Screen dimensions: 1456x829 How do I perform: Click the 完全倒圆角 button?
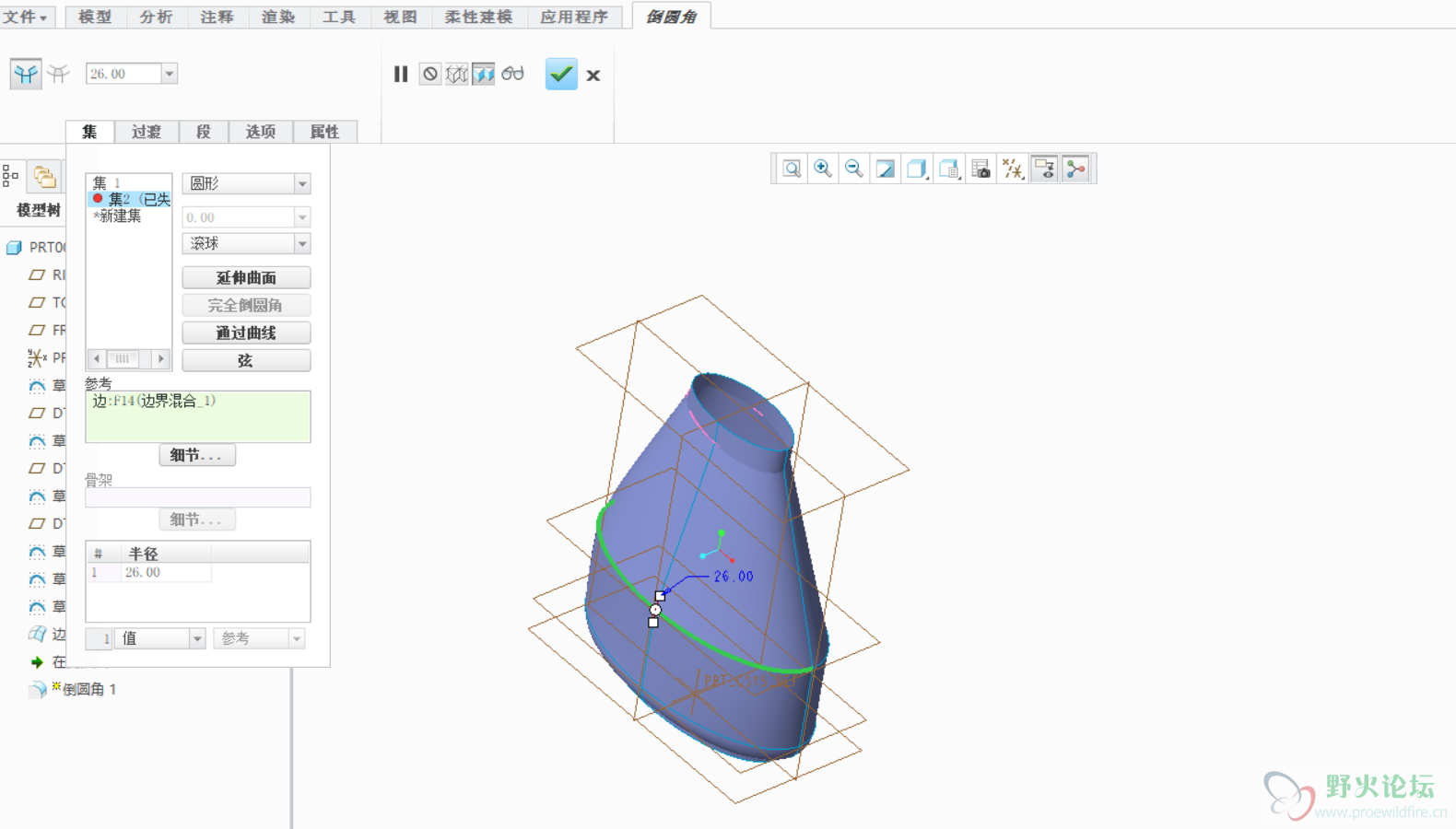pos(246,305)
